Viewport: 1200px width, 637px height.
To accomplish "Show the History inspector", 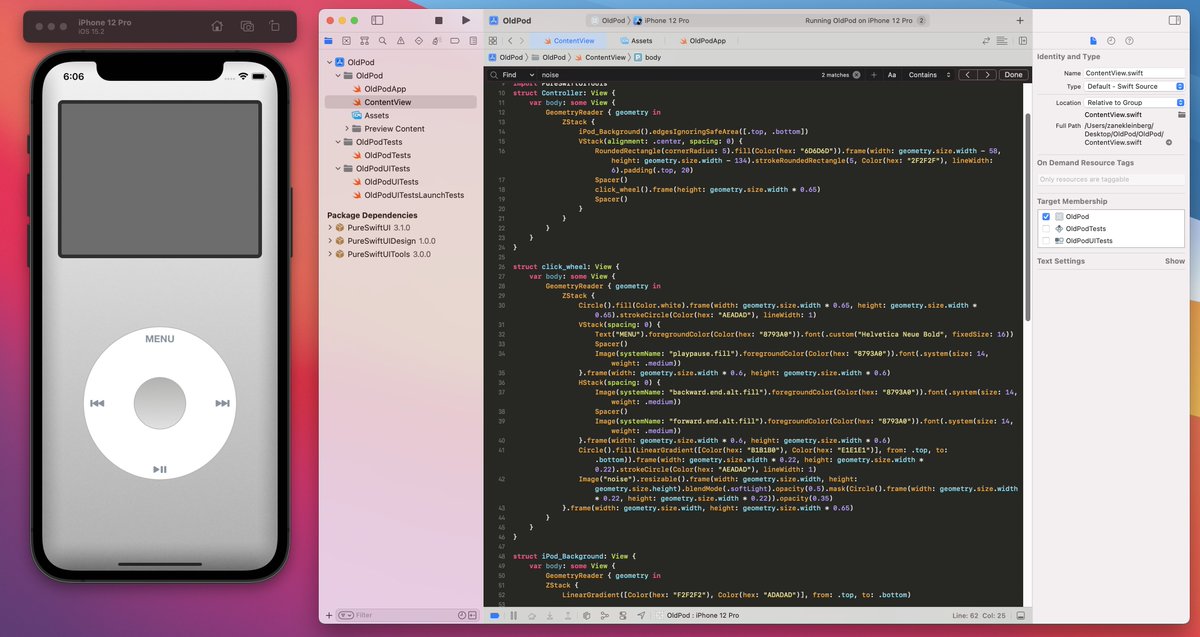I will pos(1111,41).
